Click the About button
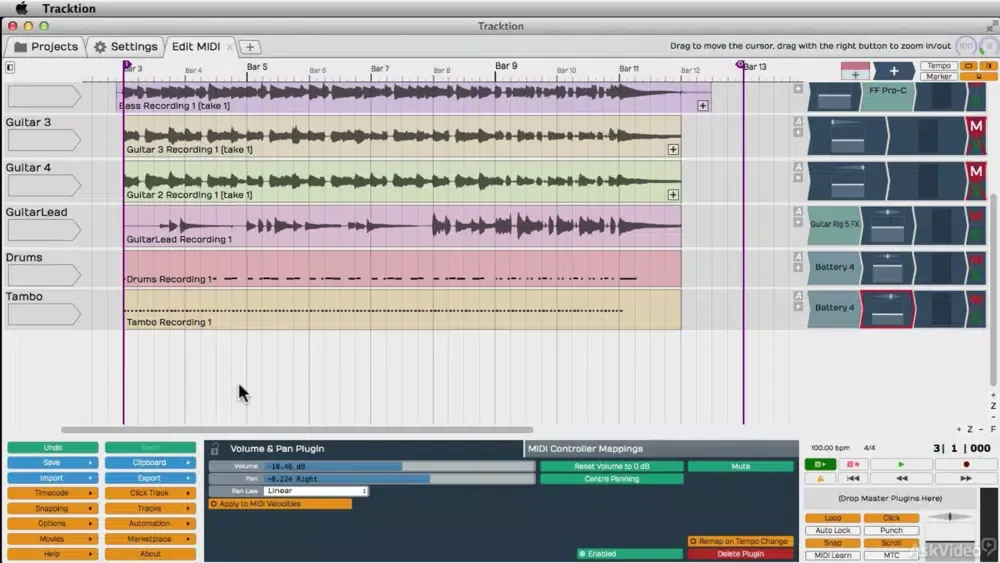Screen dimensions: 1000x563 [x=150, y=554]
